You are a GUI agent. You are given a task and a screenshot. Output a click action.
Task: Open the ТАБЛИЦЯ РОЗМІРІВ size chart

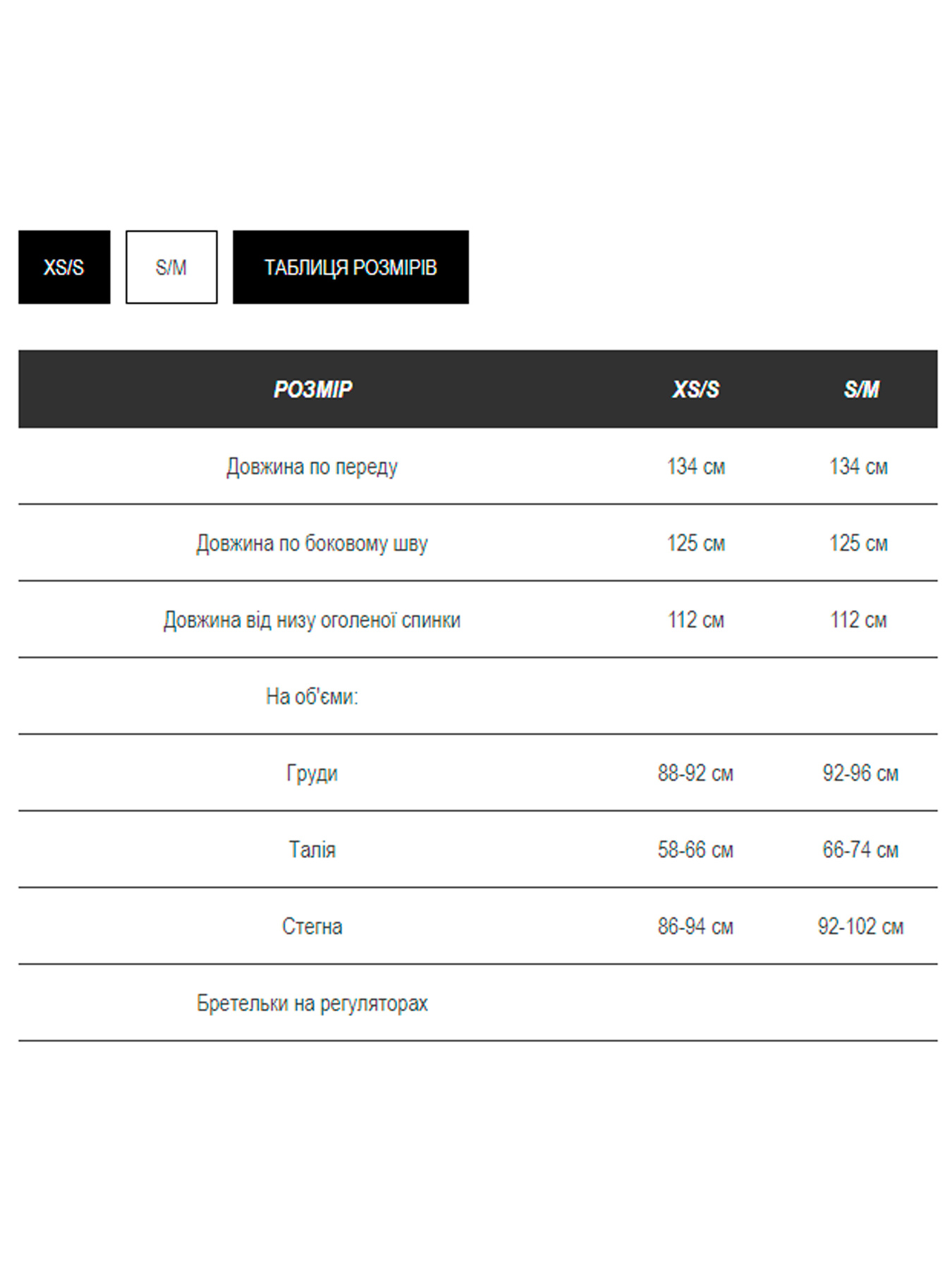(350, 267)
